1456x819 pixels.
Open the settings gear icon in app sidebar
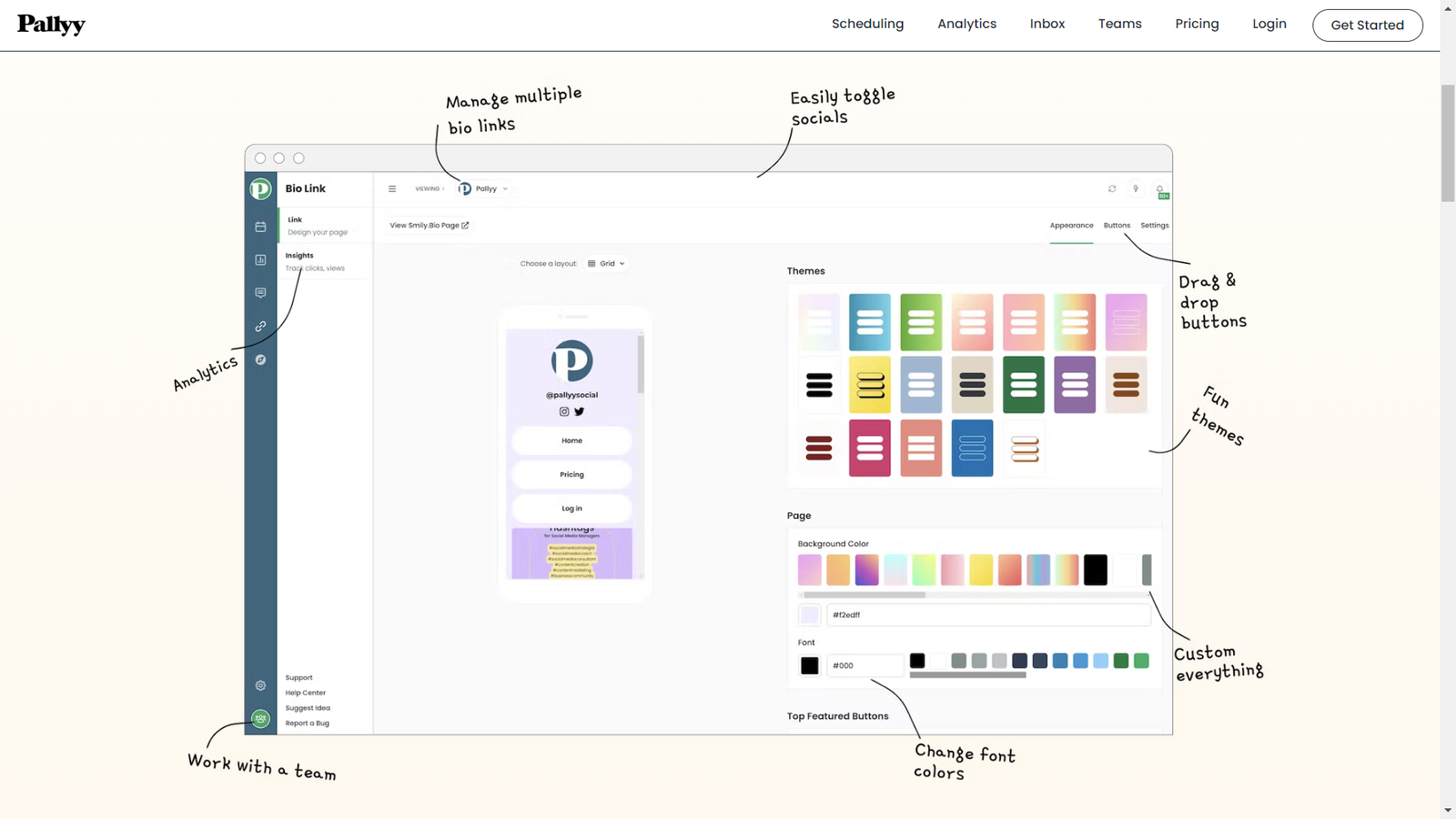(x=260, y=685)
